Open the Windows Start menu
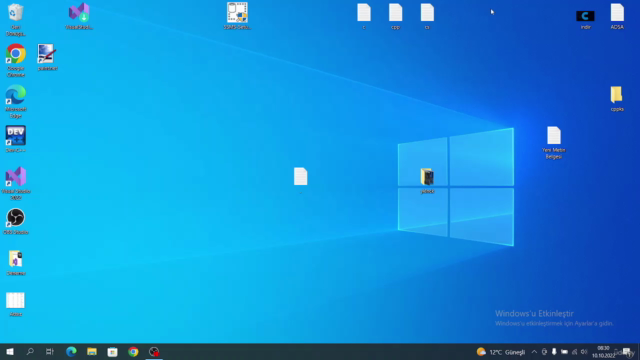640x360 pixels. click(x=10, y=352)
